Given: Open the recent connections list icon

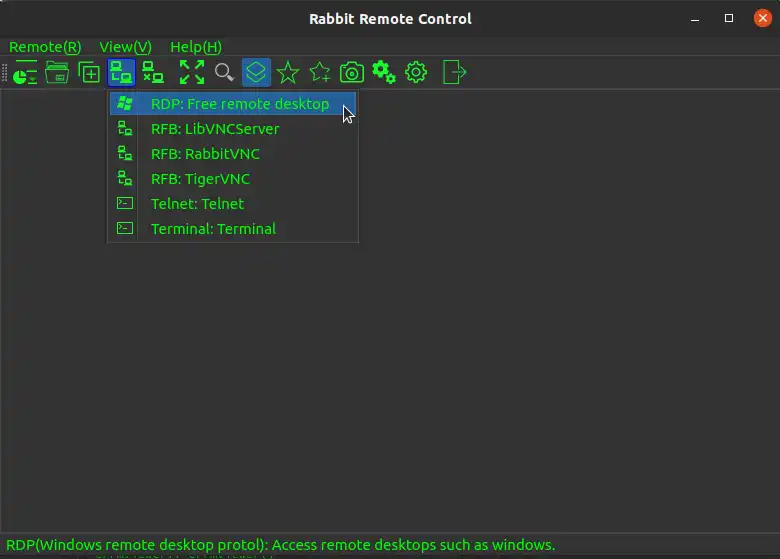Looking at the screenshot, I should pyautogui.click(x=25, y=73).
